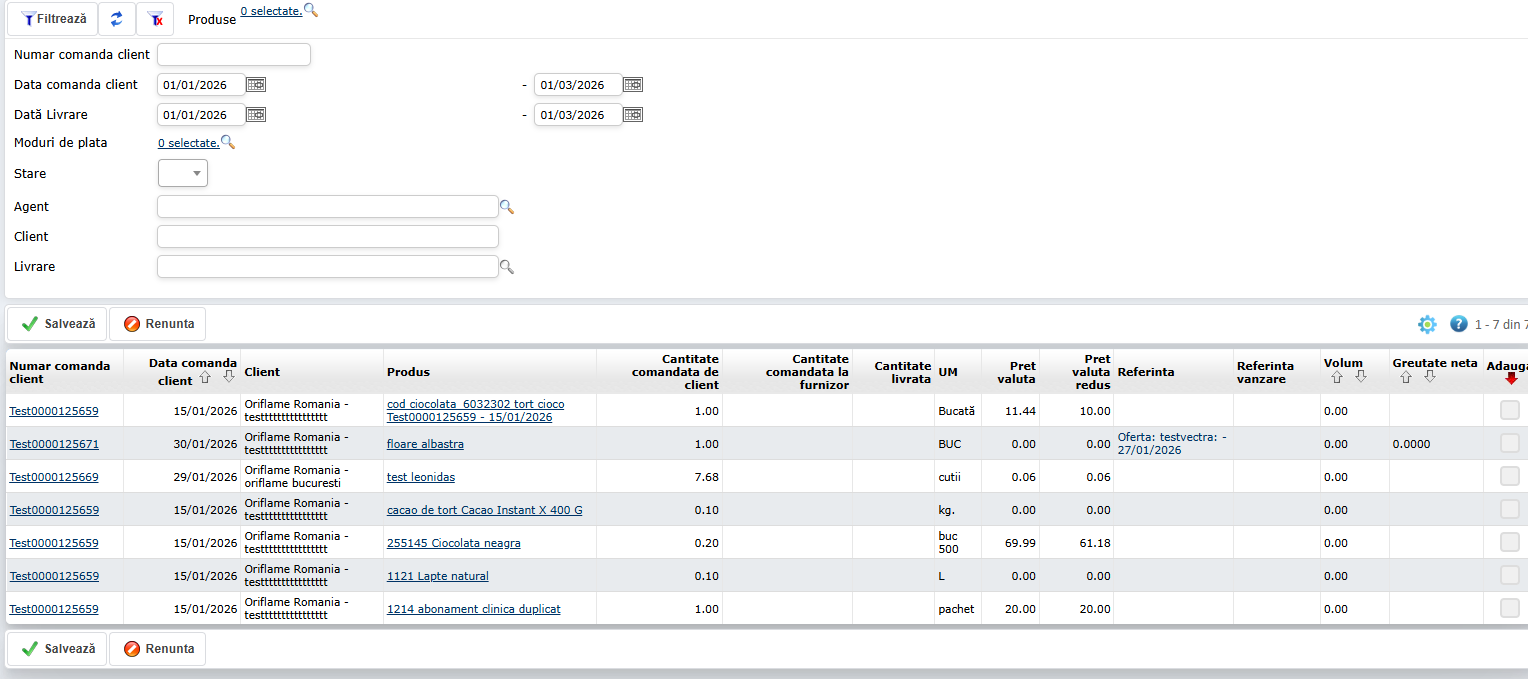Click the clear filter icon

[155, 19]
